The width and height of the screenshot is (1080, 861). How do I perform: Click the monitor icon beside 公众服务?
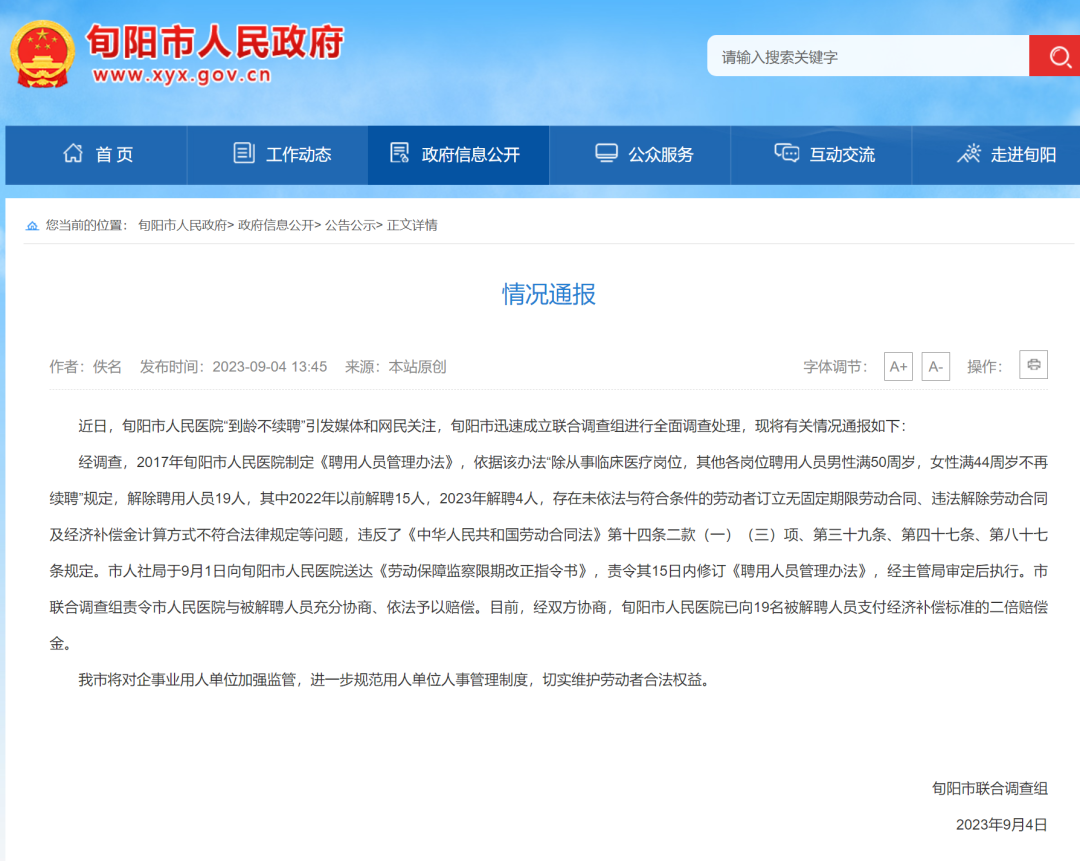(606, 154)
